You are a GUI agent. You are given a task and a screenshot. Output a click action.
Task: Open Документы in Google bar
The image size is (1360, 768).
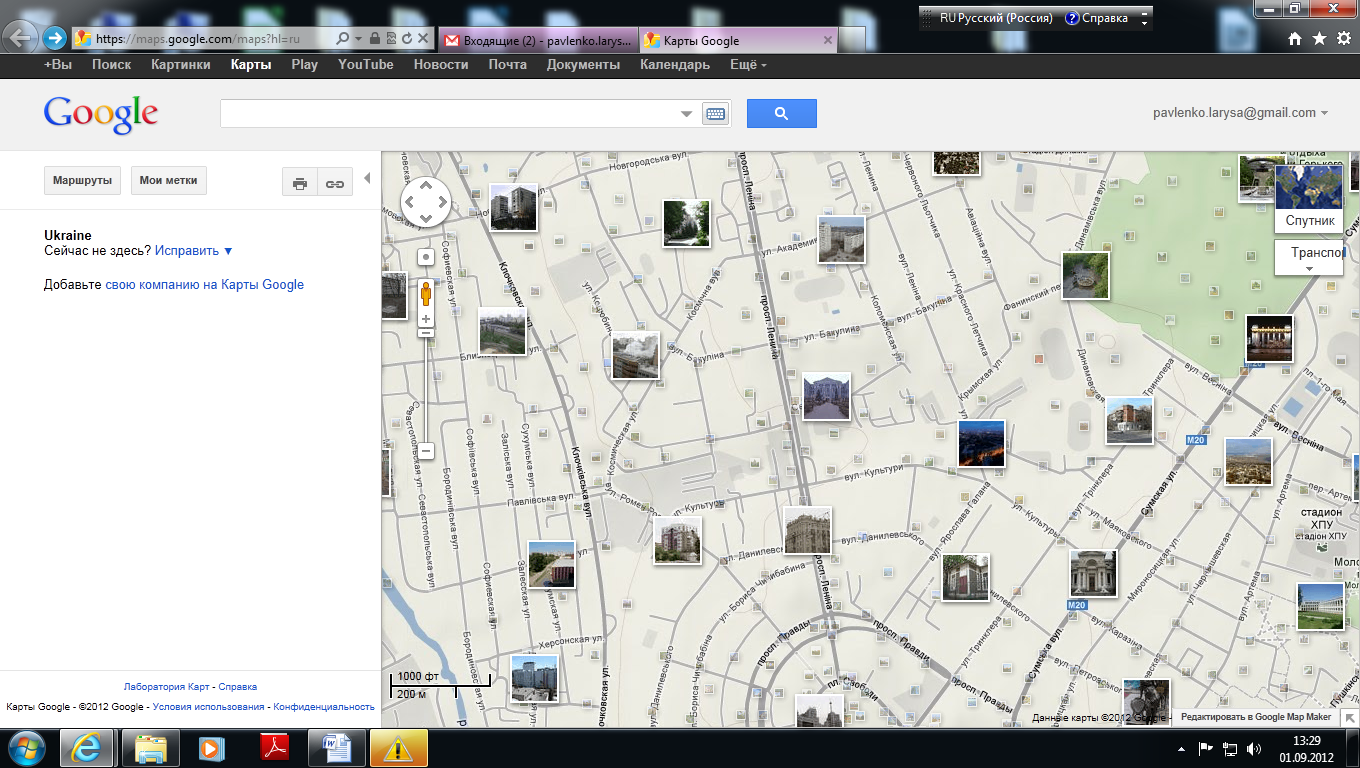[583, 64]
